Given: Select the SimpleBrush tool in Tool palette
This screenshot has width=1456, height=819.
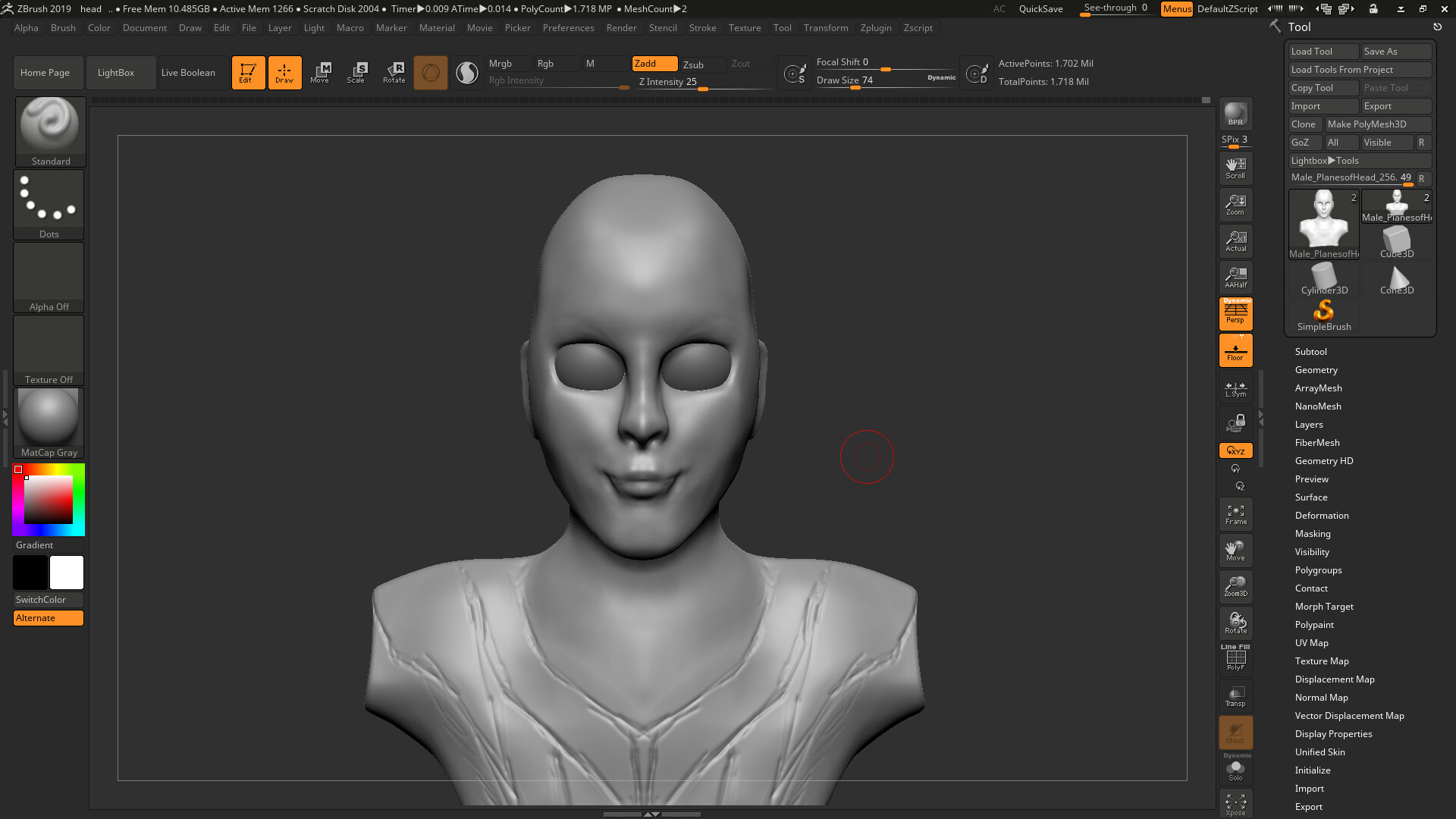Looking at the screenshot, I should (x=1323, y=312).
